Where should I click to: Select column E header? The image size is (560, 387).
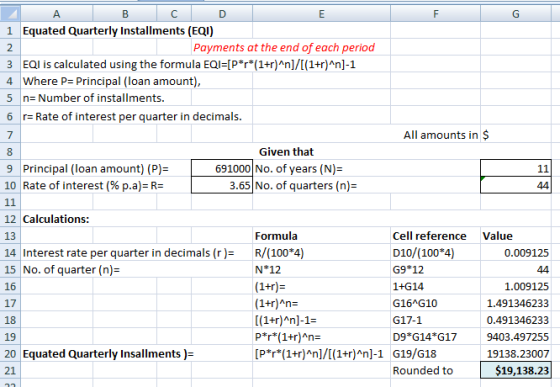(x=321, y=14)
